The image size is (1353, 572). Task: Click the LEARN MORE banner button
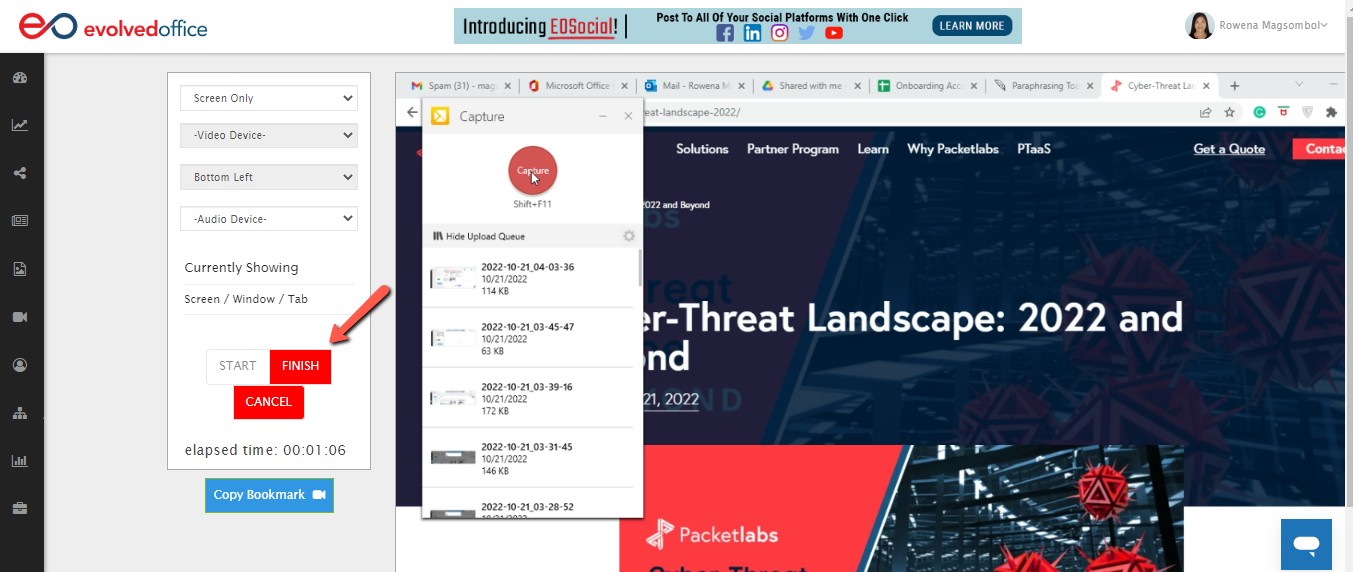pos(970,26)
